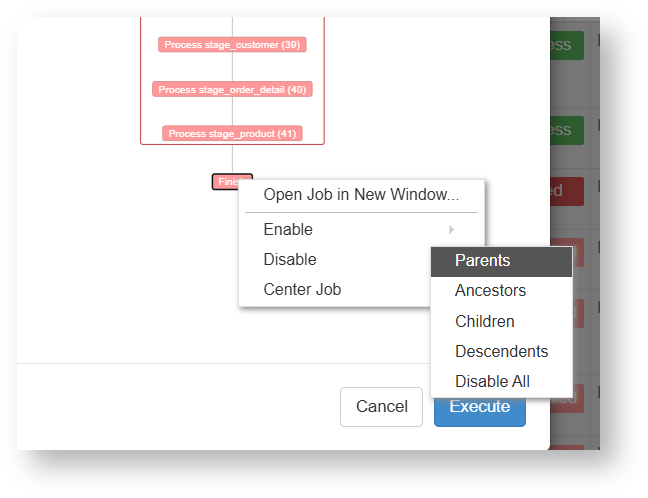Image resolution: width=648 pixels, height=498 pixels.
Task: Expand the Enable submenu arrow
Action: [x=452, y=230]
